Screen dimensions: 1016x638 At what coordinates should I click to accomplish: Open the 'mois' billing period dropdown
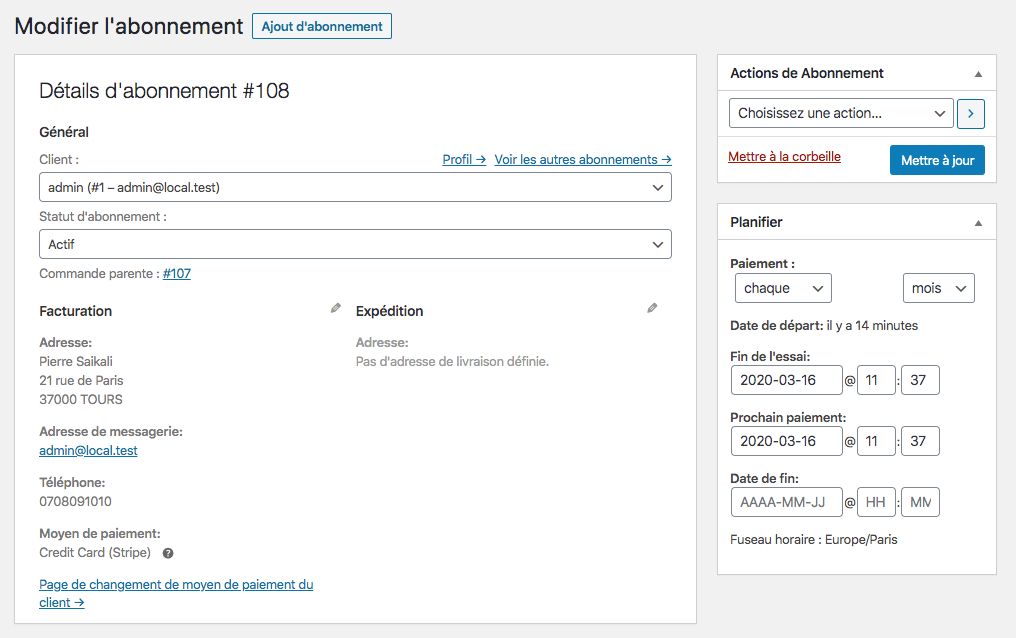938,287
